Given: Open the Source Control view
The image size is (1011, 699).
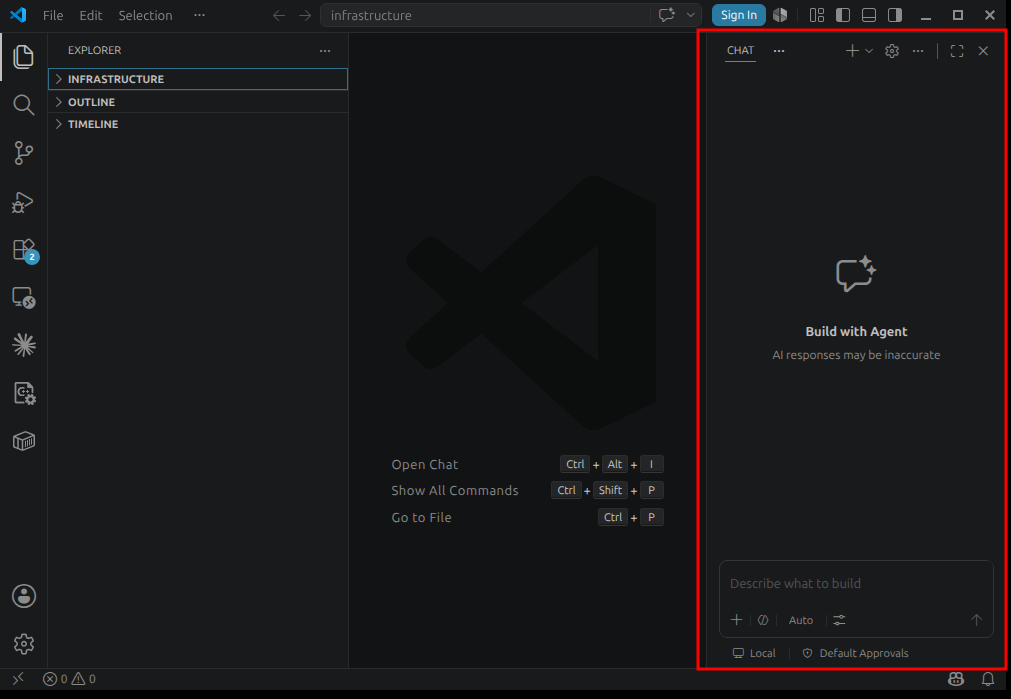Looking at the screenshot, I should 23,153.
